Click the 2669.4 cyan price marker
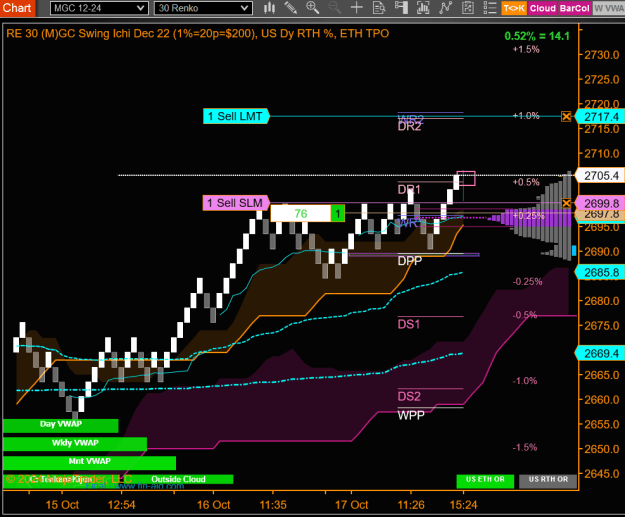Viewport: 625px width, 517px height. (600, 354)
